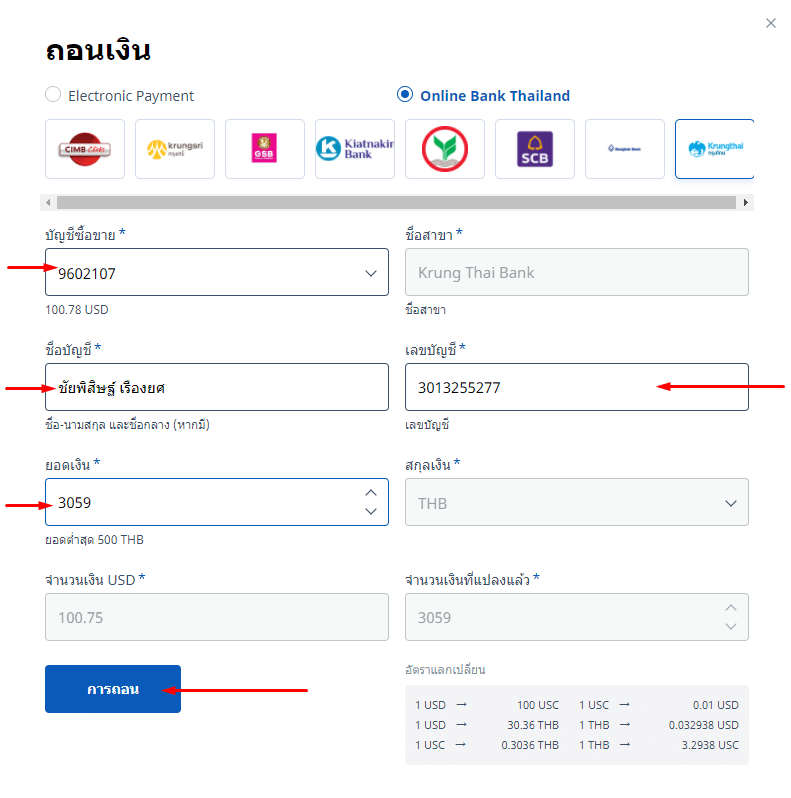Select the Bangkok Bank logo
The width and height of the screenshot is (791, 798).
(625, 149)
